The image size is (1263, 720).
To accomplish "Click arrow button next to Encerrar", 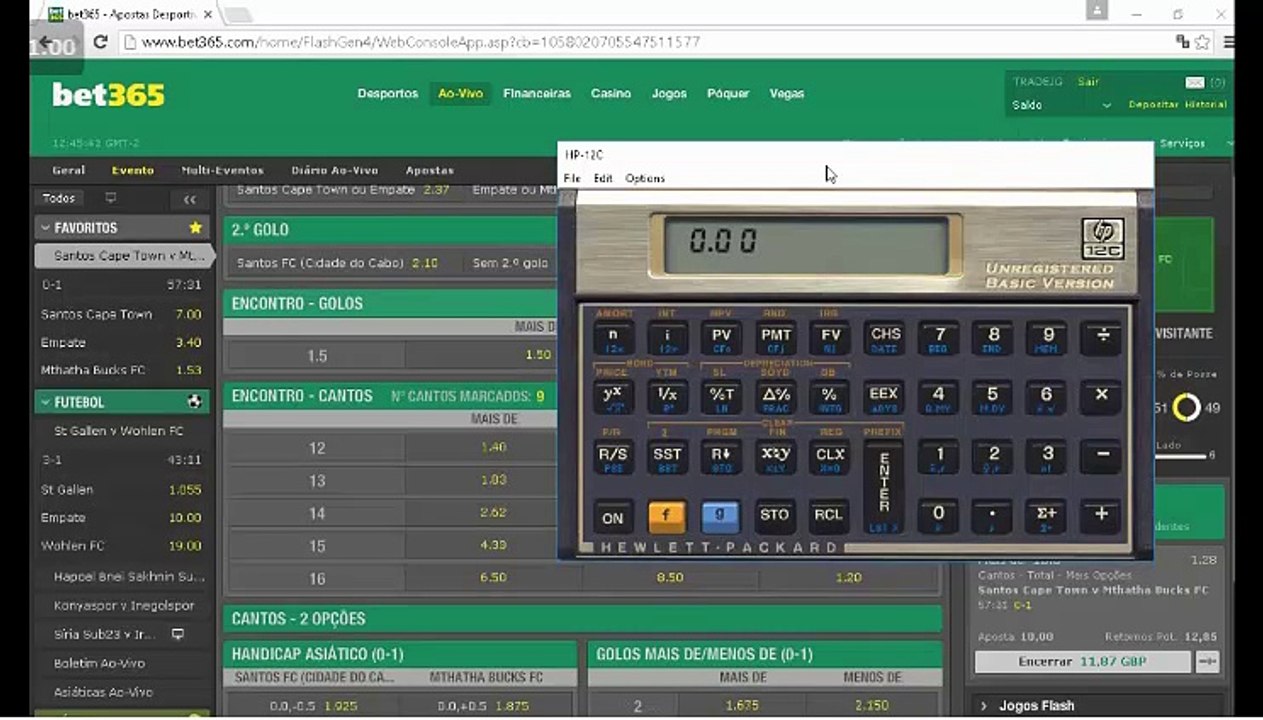I will (1207, 662).
